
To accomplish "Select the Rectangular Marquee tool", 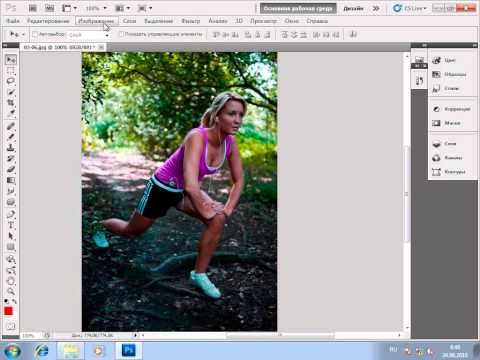I will click(11, 71).
